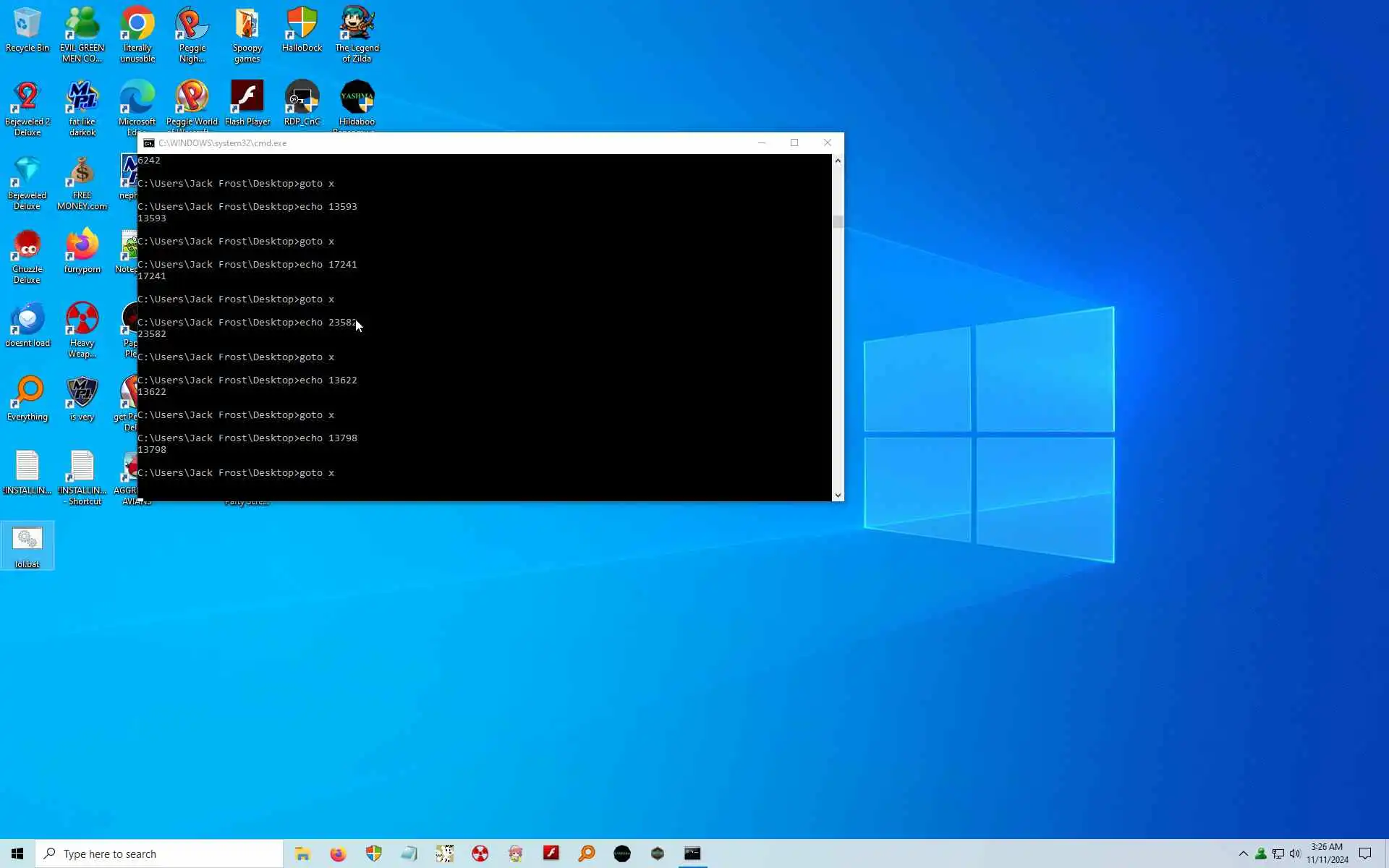Open the RDP_CnC desktop shortcut
The height and width of the screenshot is (868, 1389).
[x=302, y=102]
